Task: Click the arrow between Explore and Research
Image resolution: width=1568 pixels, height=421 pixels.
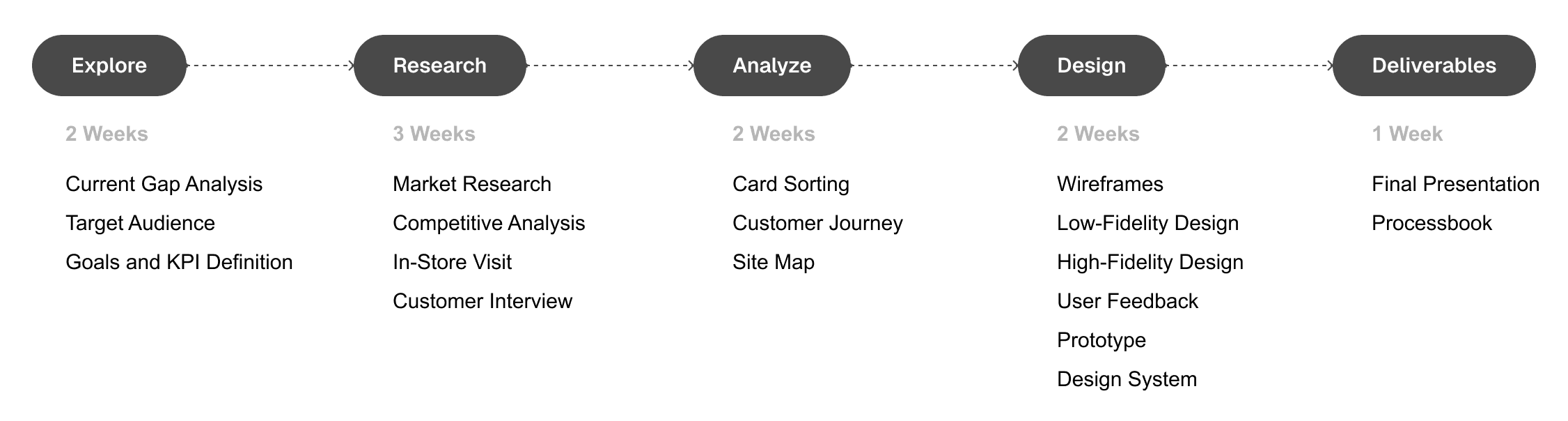Action: tap(270, 66)
